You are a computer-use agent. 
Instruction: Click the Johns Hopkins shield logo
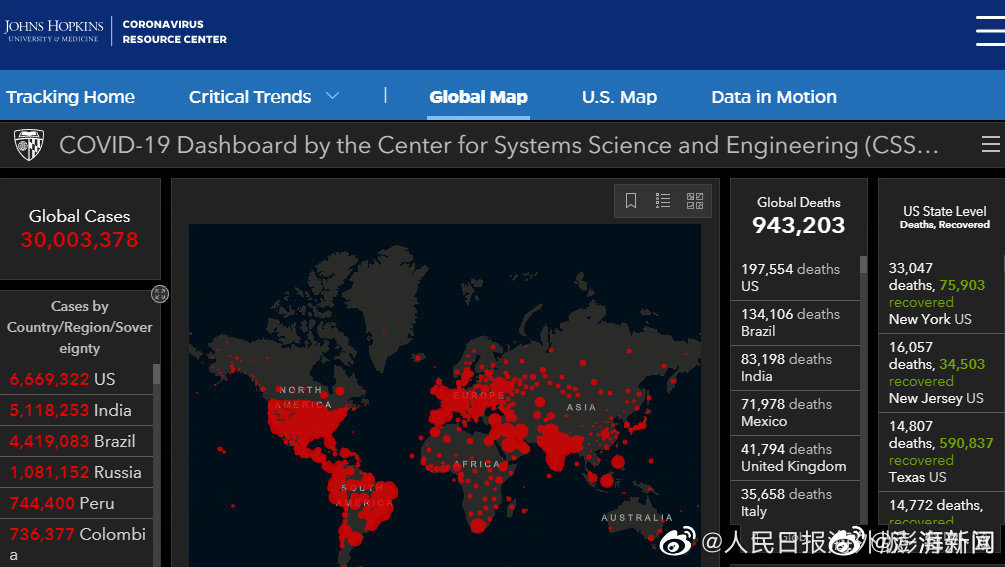point(29,144)
